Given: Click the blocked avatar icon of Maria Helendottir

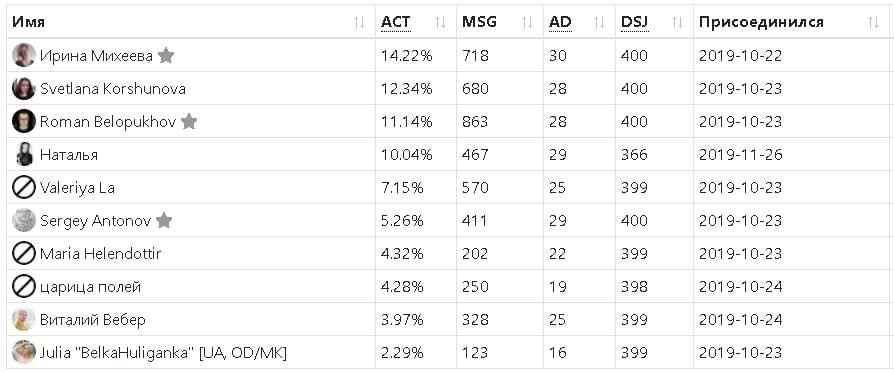Looking at the screenshot, I should coord(24,253).
